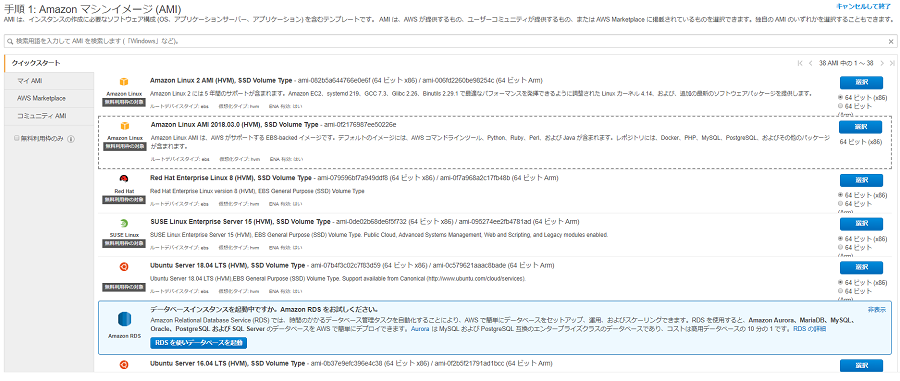Image resolution: width=900 pixels, height=381 pixels.
Task: Choose 選択 for Red Hat Enterprise Linux 8
Action: [861, 180]
